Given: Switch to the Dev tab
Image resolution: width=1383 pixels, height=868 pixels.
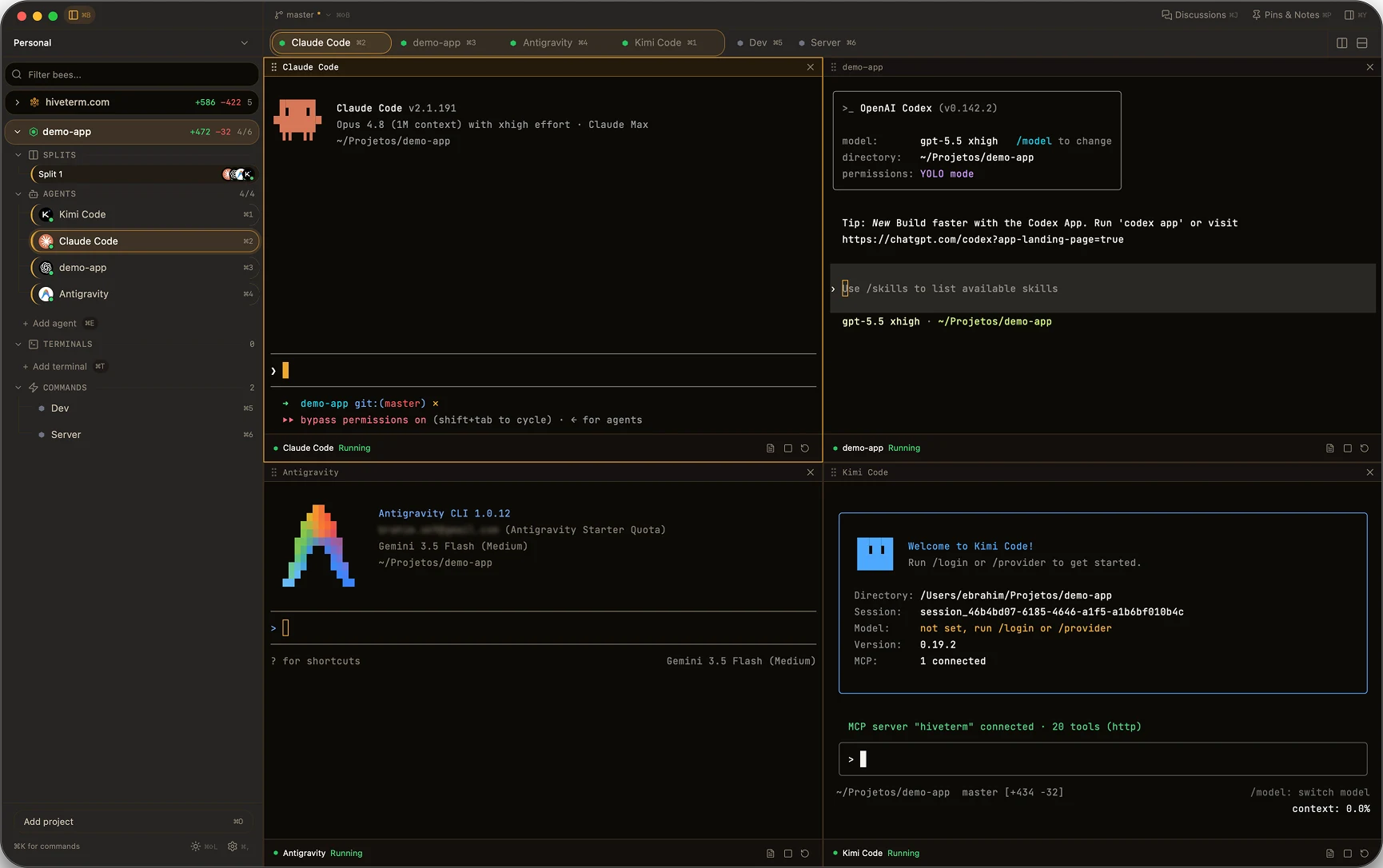Looking at the screenshot, I should coord(760,43).
